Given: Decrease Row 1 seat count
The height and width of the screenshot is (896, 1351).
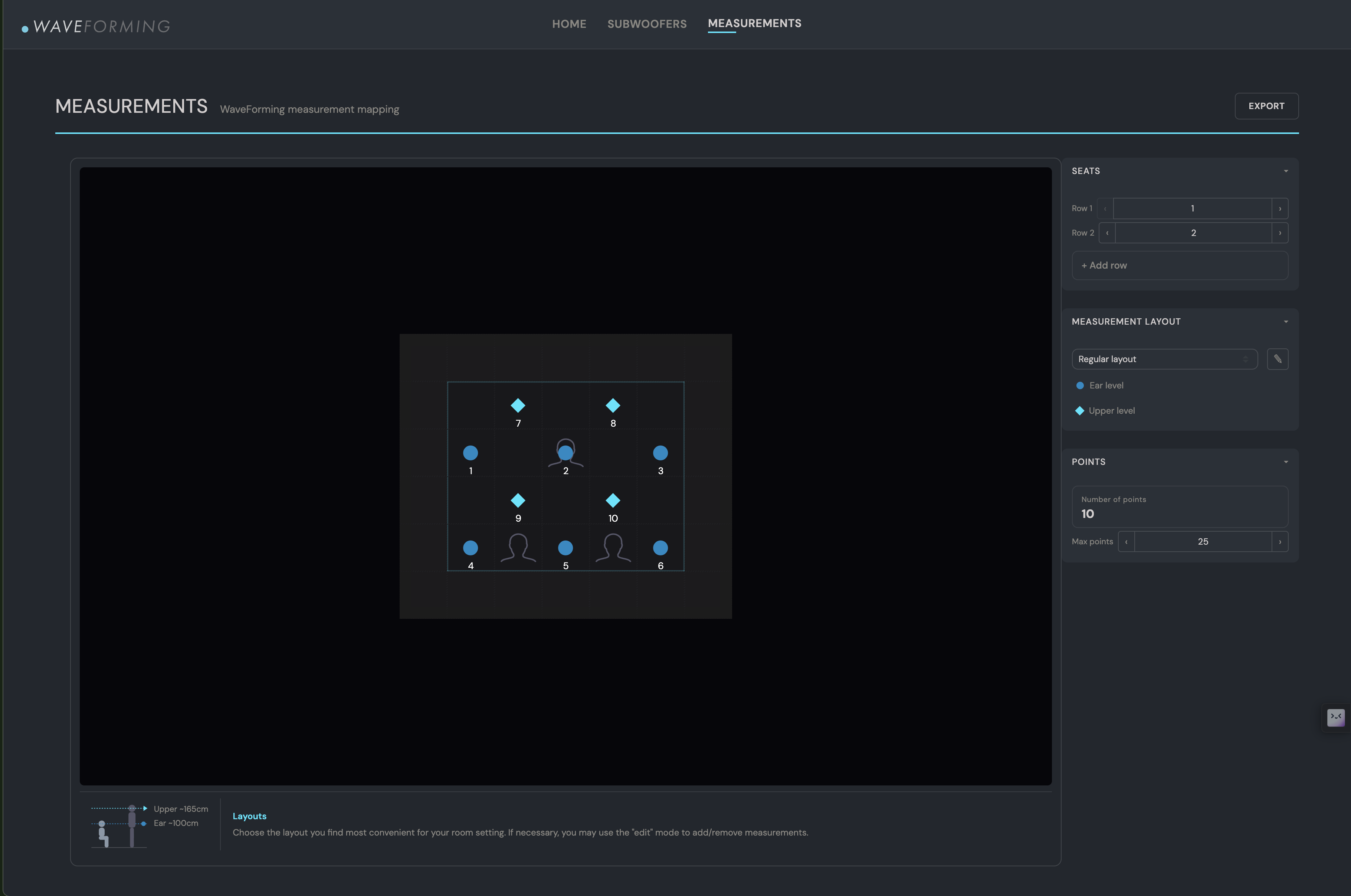Looking at the screenshot, I should 1105,209.
